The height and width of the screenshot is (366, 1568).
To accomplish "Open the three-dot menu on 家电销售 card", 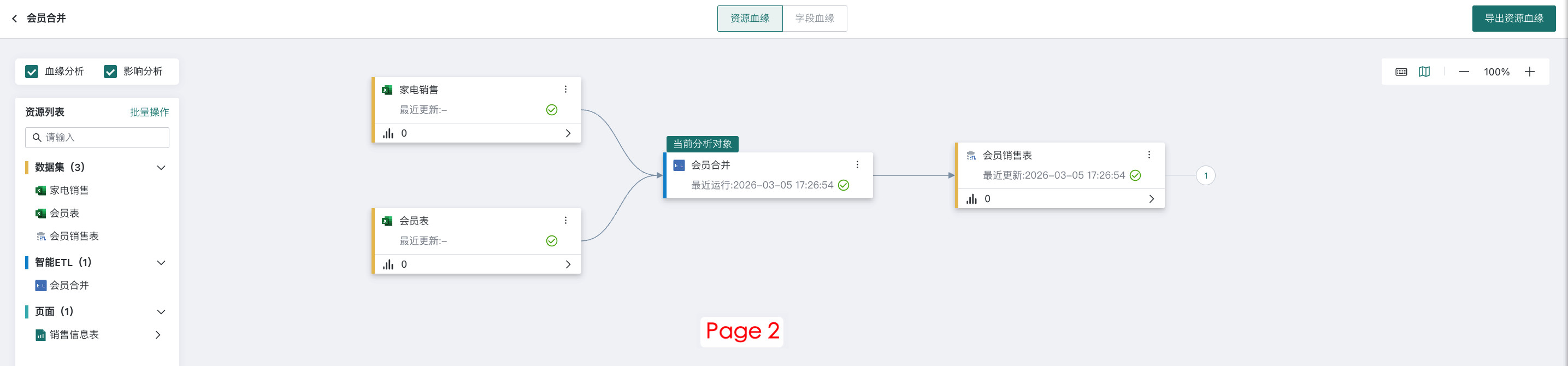I will point(565,90).
